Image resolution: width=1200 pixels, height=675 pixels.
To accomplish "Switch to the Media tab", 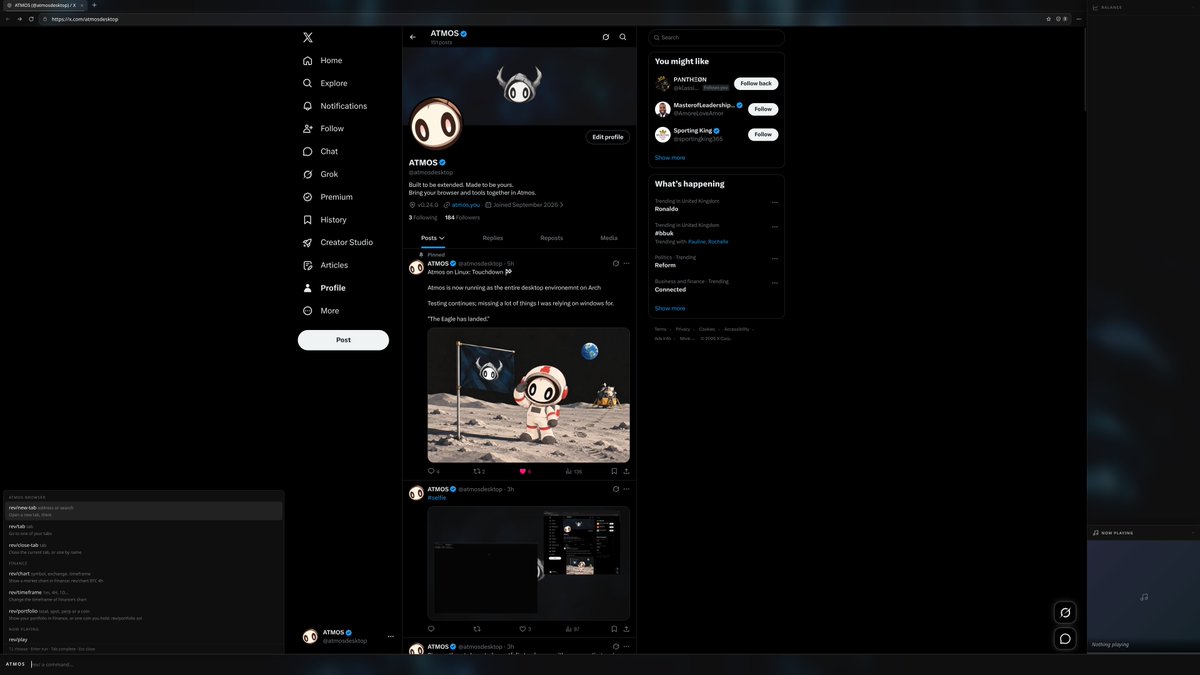I will point(608,238).
